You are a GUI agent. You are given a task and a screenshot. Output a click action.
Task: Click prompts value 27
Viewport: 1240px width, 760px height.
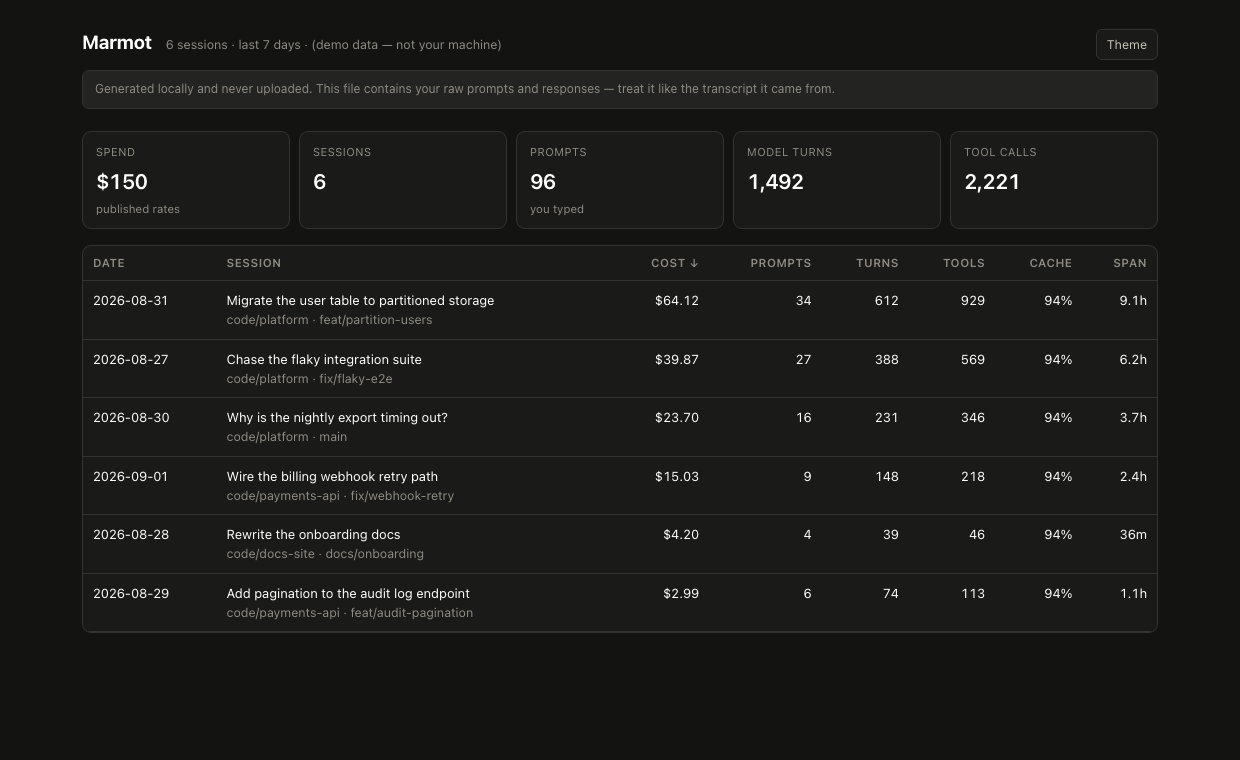click(x=803, y=359)
